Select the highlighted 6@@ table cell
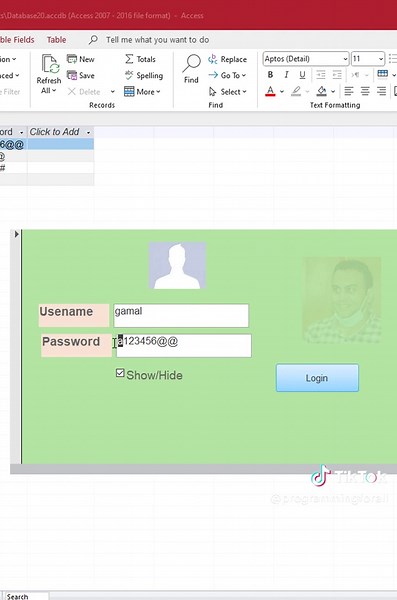Screen dimensions: 397x600 pyautogui.click(x=13, y=144)
